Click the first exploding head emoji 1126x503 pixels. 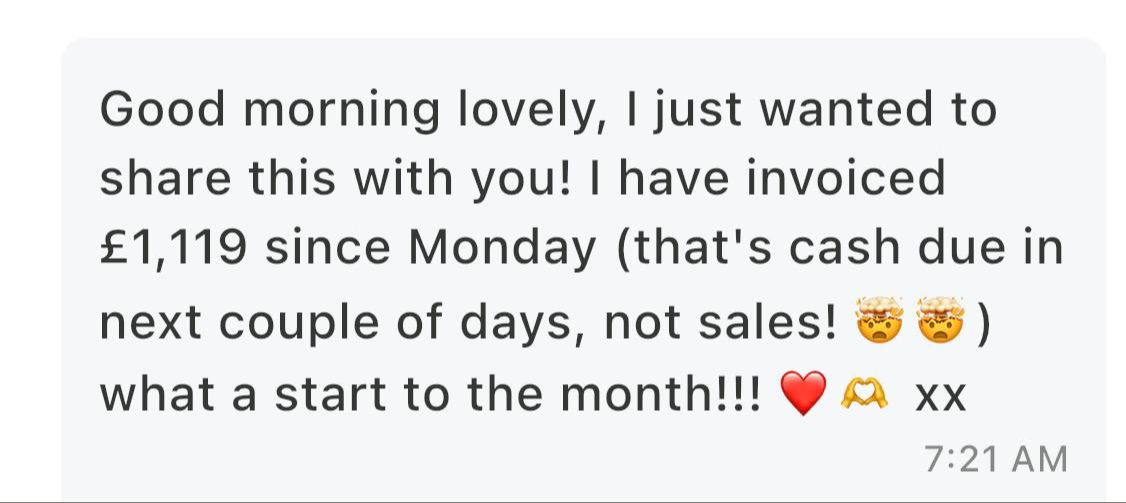click(x=879, y=319)
